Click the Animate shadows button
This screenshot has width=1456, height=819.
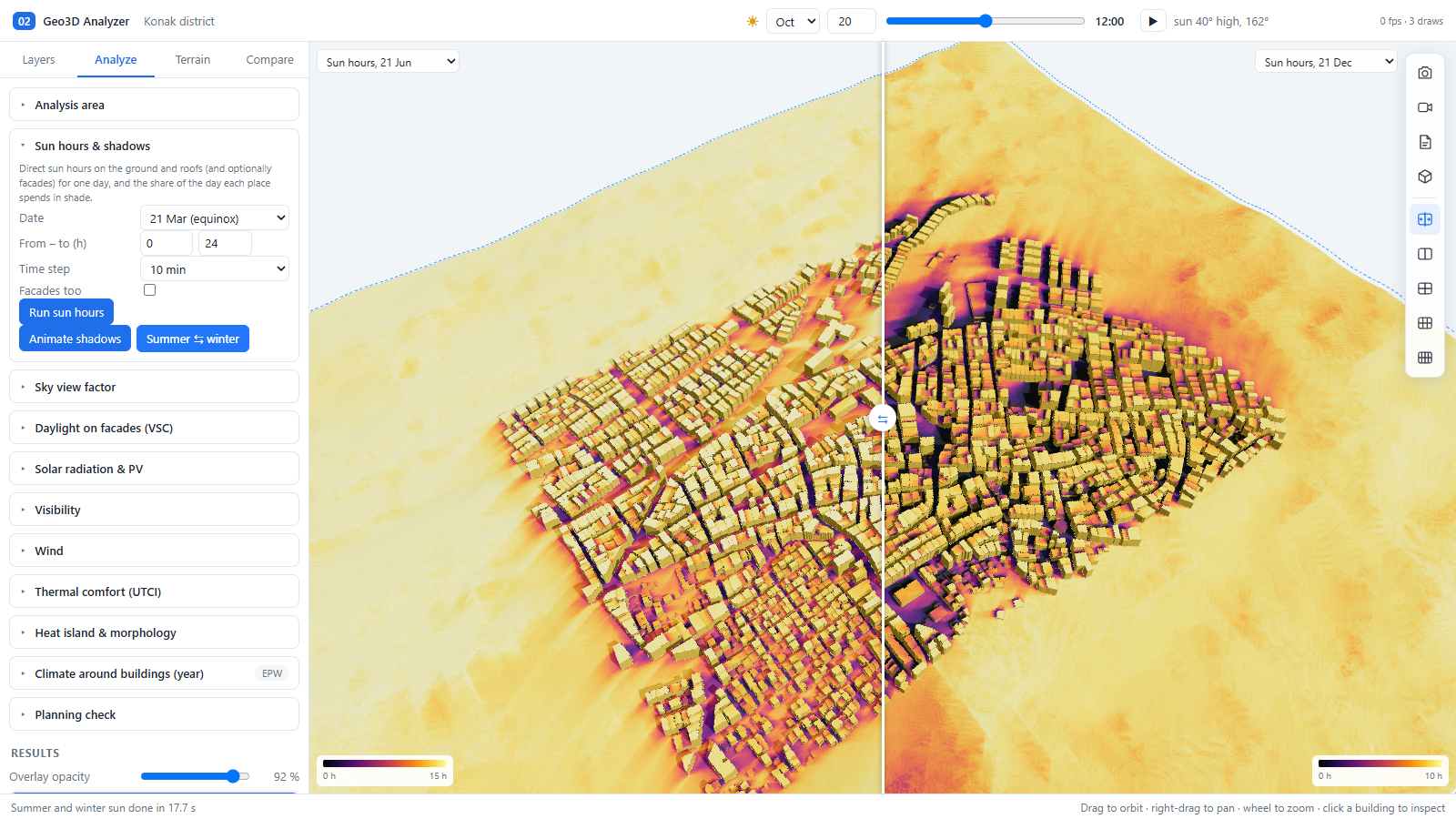point(75,339)
